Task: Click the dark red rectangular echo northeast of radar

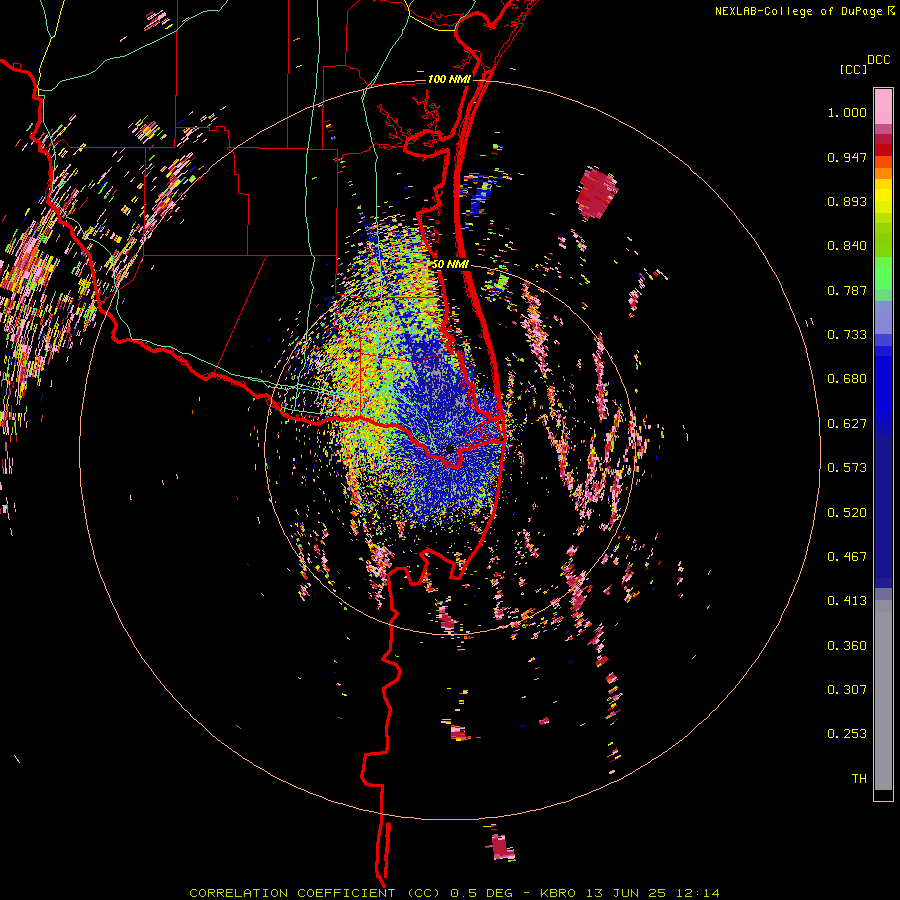Action: pos(598,192)
